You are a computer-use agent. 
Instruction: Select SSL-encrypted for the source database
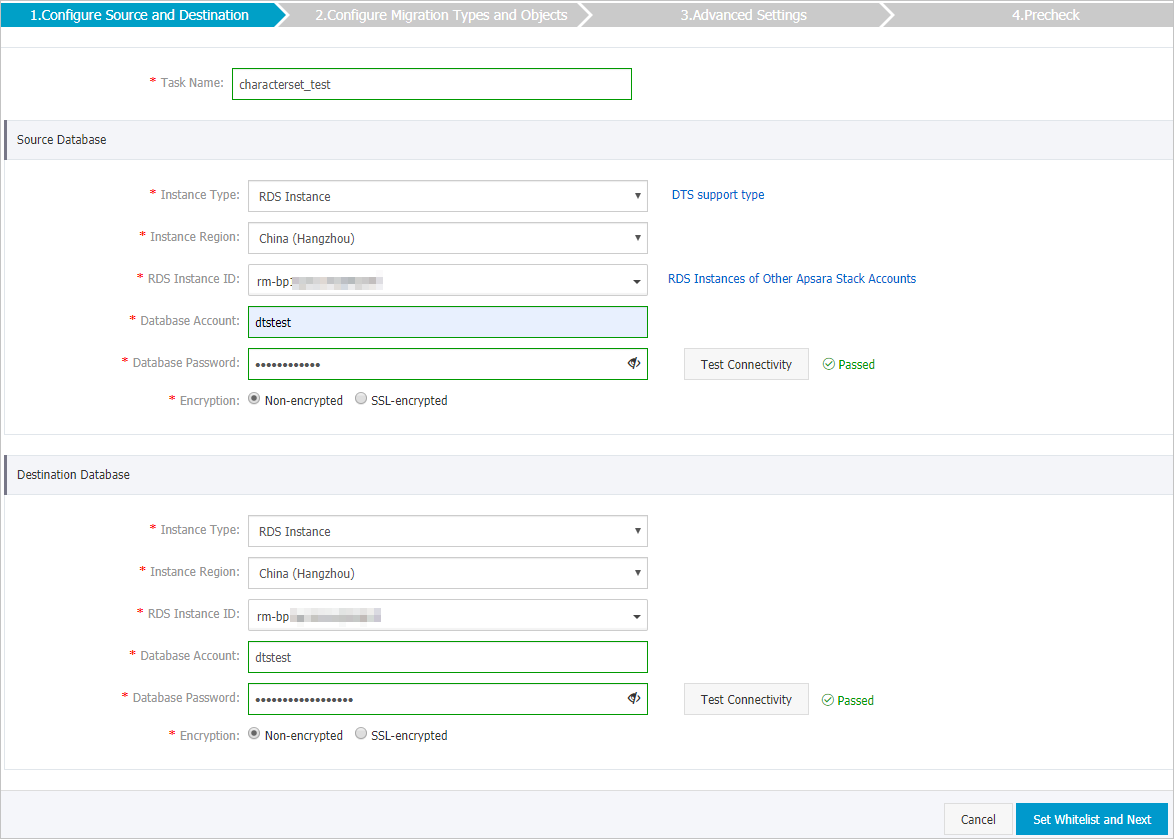pos(360,398)
